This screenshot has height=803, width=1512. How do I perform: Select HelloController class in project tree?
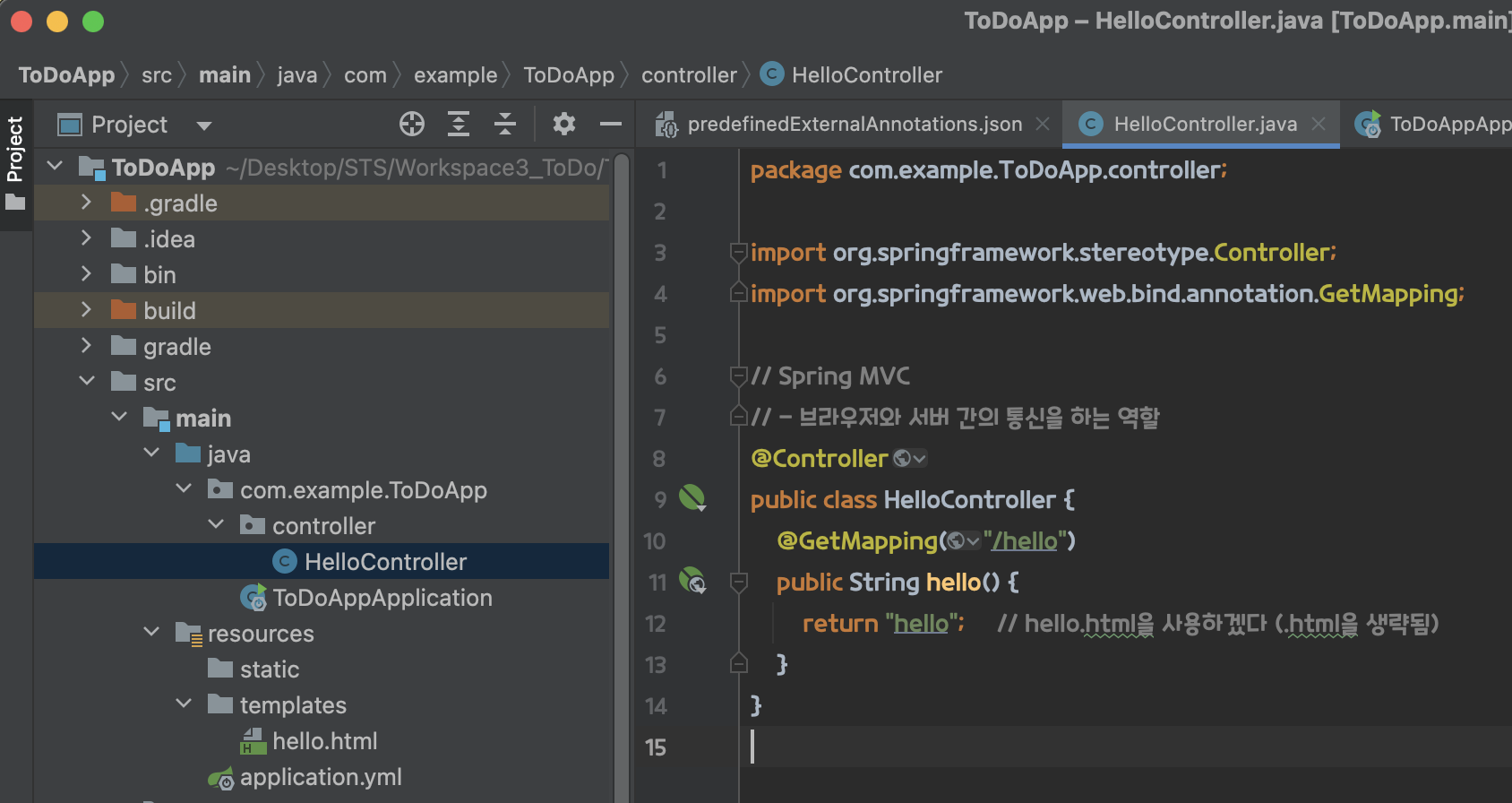322,561
